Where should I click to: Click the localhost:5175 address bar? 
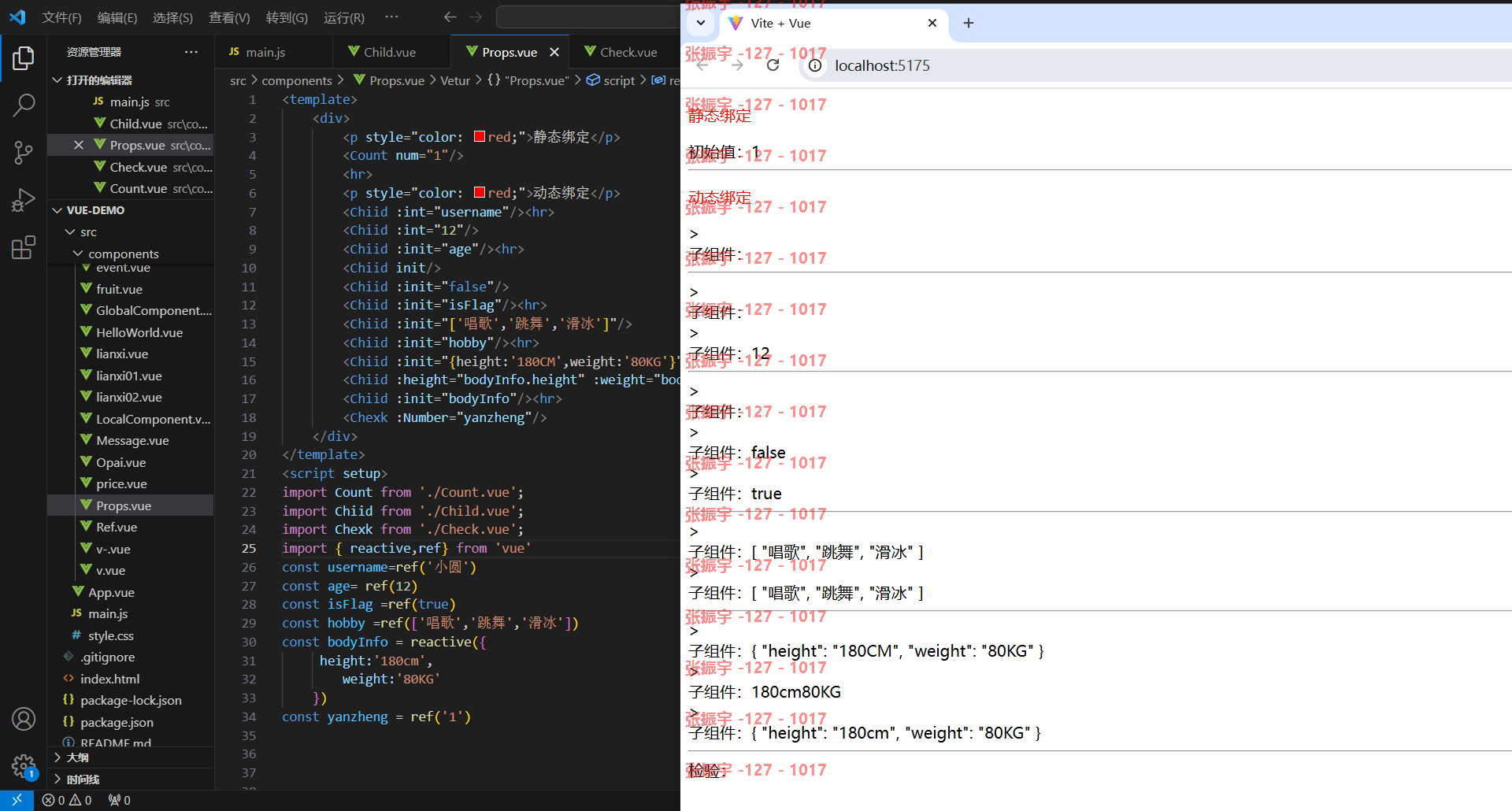click(x=881, y=65)
